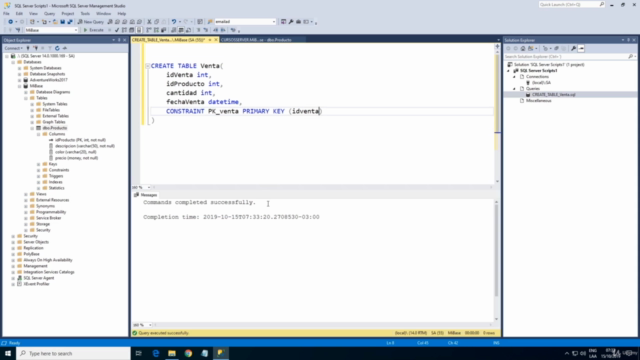Click the Navigate Backward circle icon
The image size is (640, 360).
pyautogui.click(x=10, y=22)
